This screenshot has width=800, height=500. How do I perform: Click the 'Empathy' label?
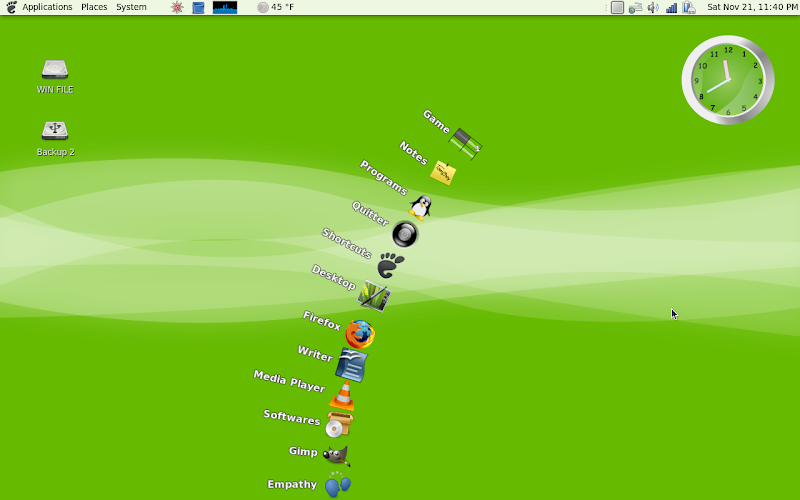(x=292, y=484)
